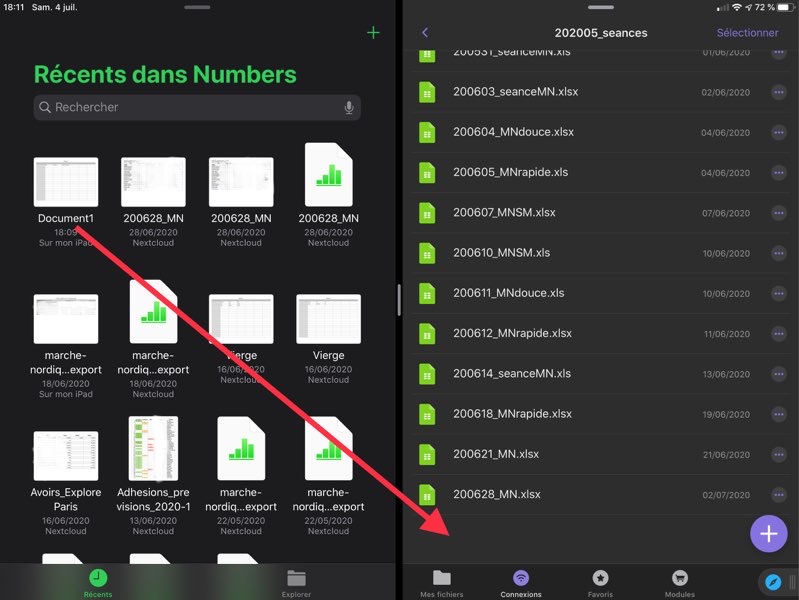Open the Favoris tab
The width and height of the screenshot is (799, 600).
point(600,583)
